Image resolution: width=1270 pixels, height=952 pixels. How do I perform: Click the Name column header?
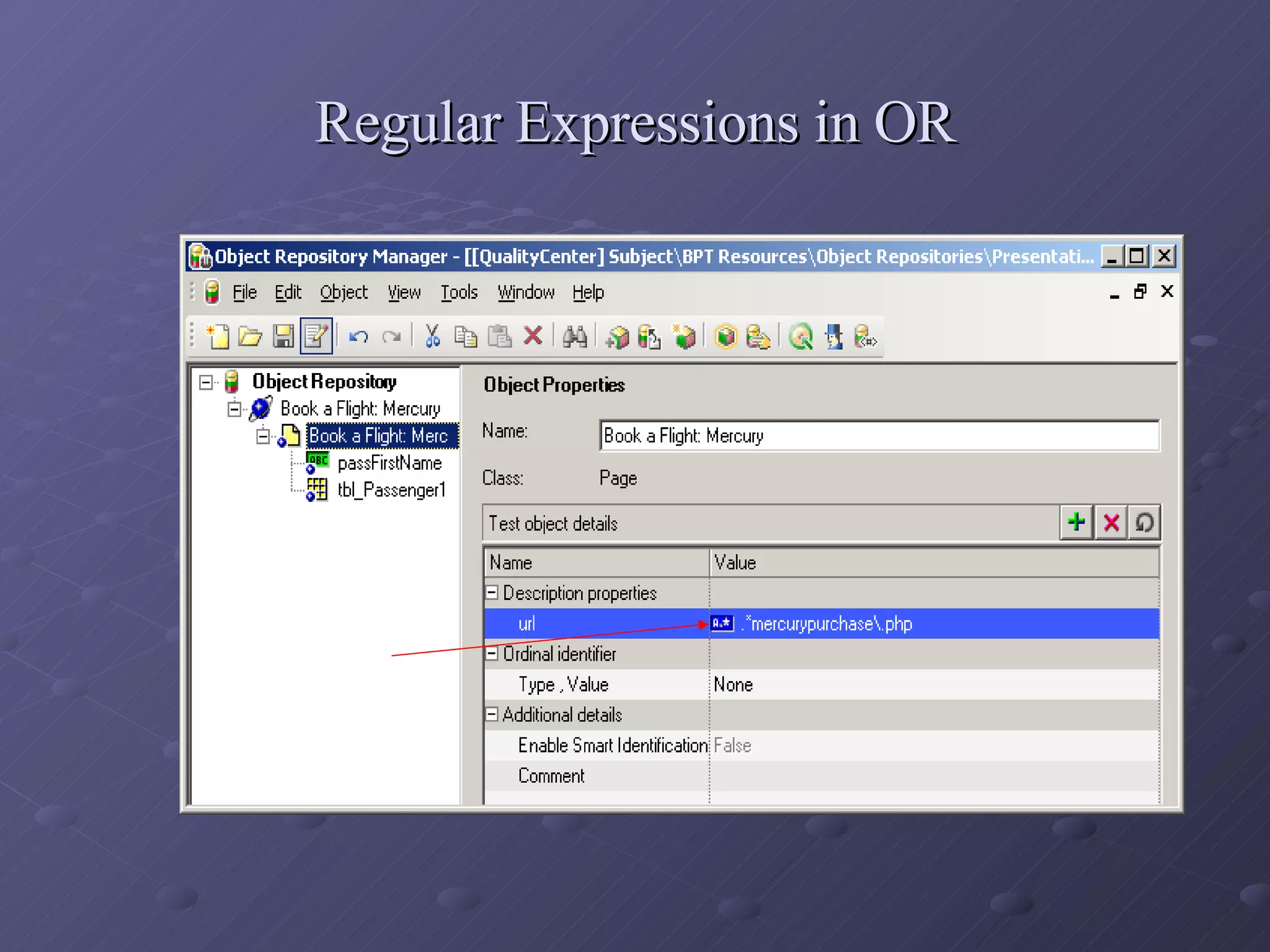(597, 562)
